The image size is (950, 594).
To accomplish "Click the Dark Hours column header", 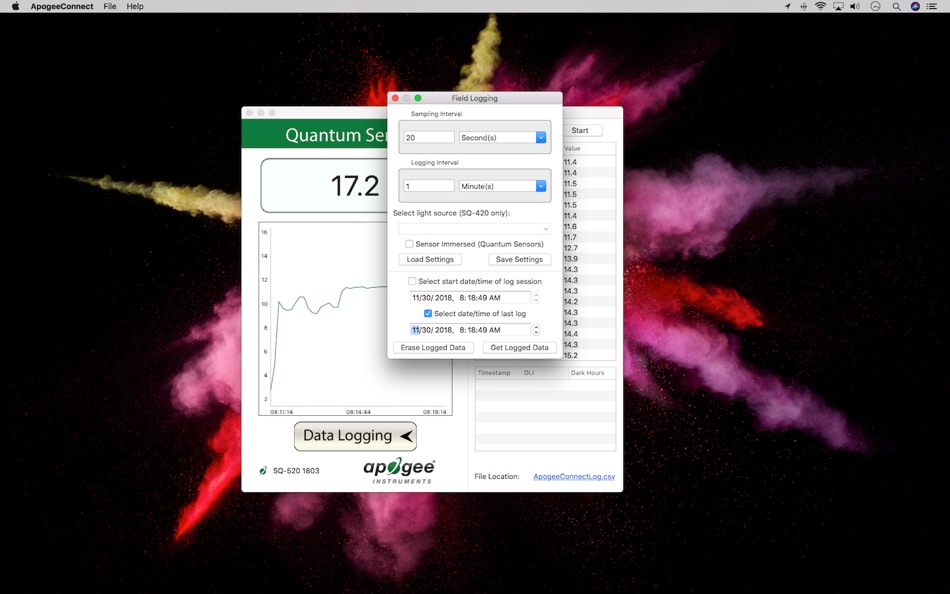I will click(591, 373).
